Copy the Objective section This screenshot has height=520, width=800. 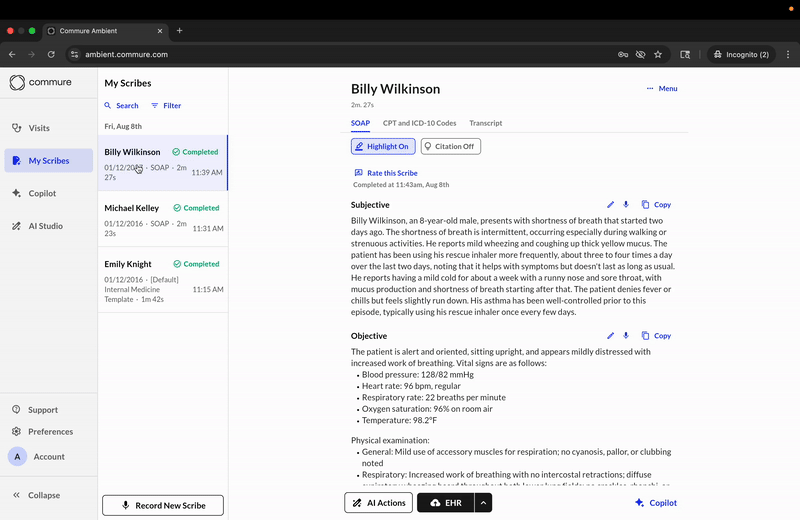pos(656,336)
